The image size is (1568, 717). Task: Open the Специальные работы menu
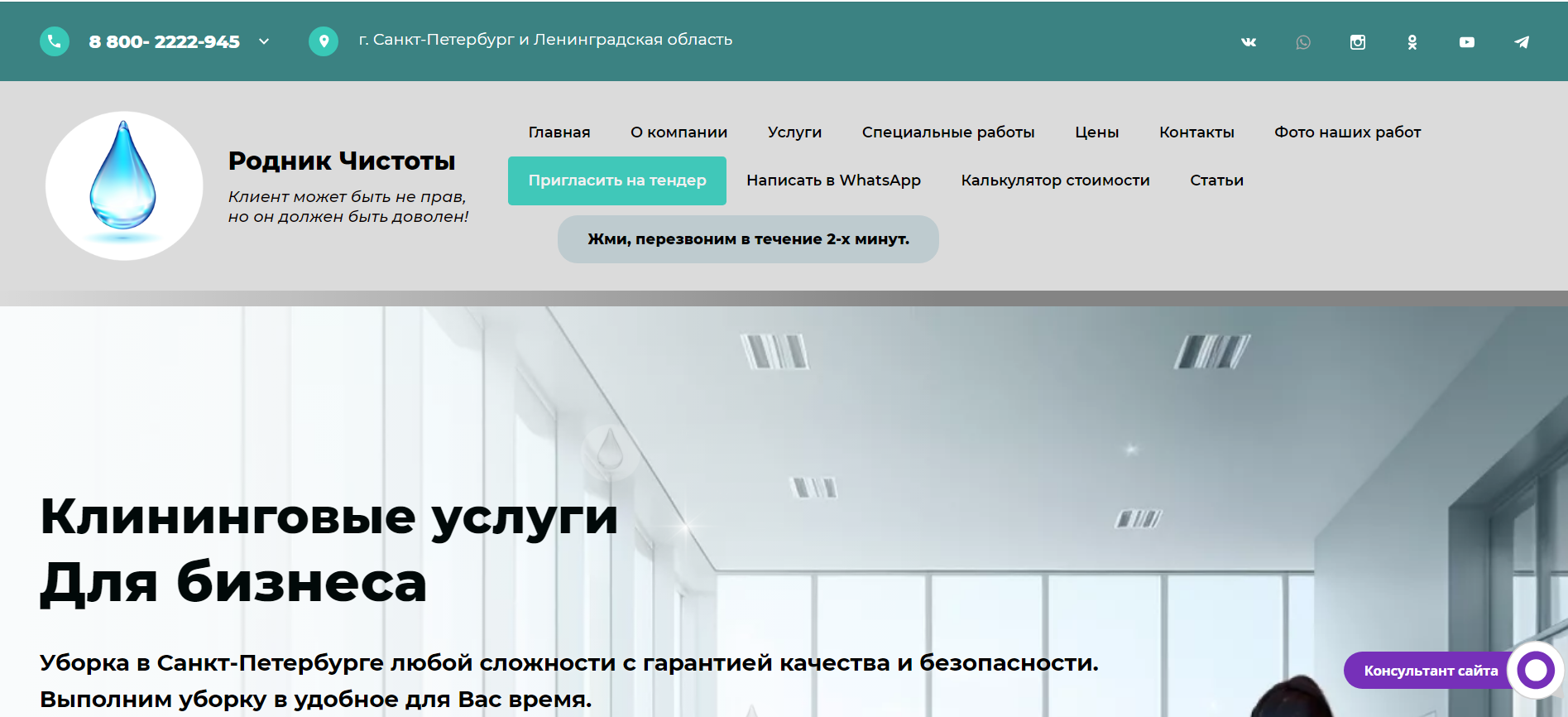[x=948, y=132]
